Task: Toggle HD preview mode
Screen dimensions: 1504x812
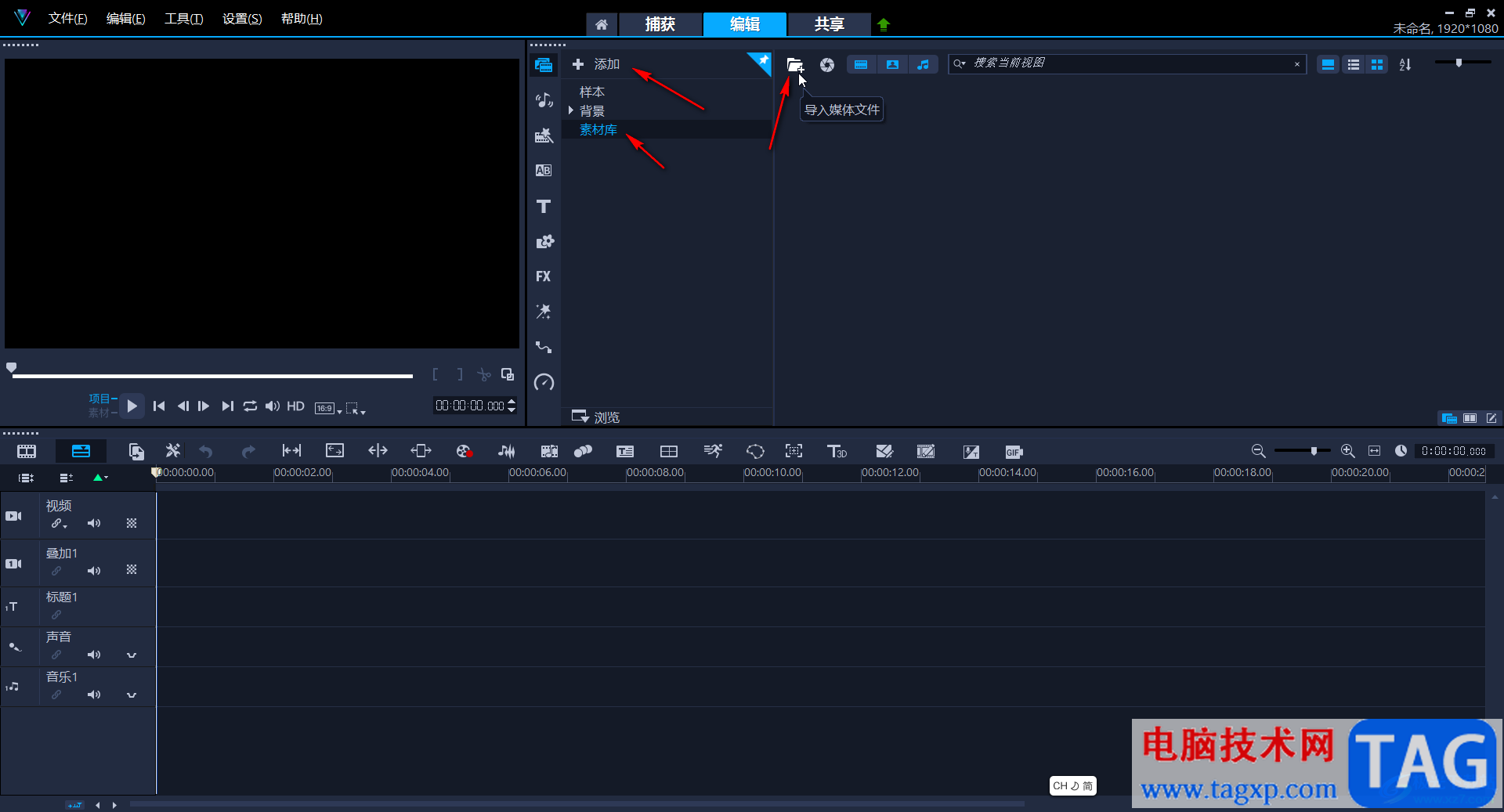Action: point(295,406)
